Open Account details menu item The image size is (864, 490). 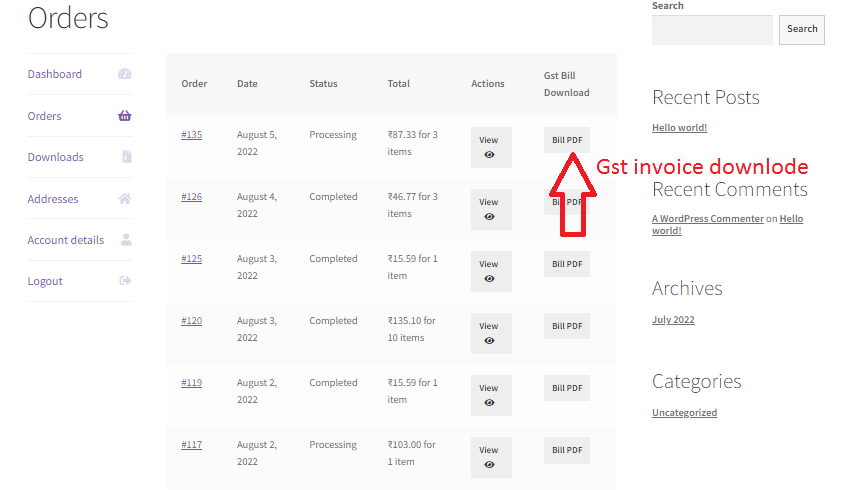click(66, 240)
